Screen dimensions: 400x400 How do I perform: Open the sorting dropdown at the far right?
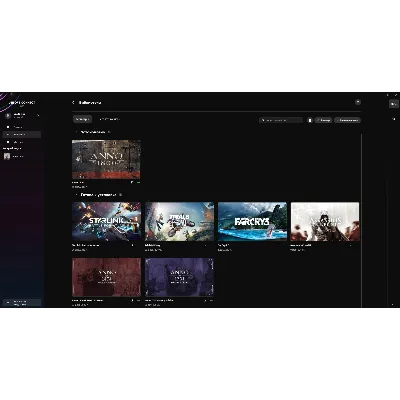tap(347, 120)
